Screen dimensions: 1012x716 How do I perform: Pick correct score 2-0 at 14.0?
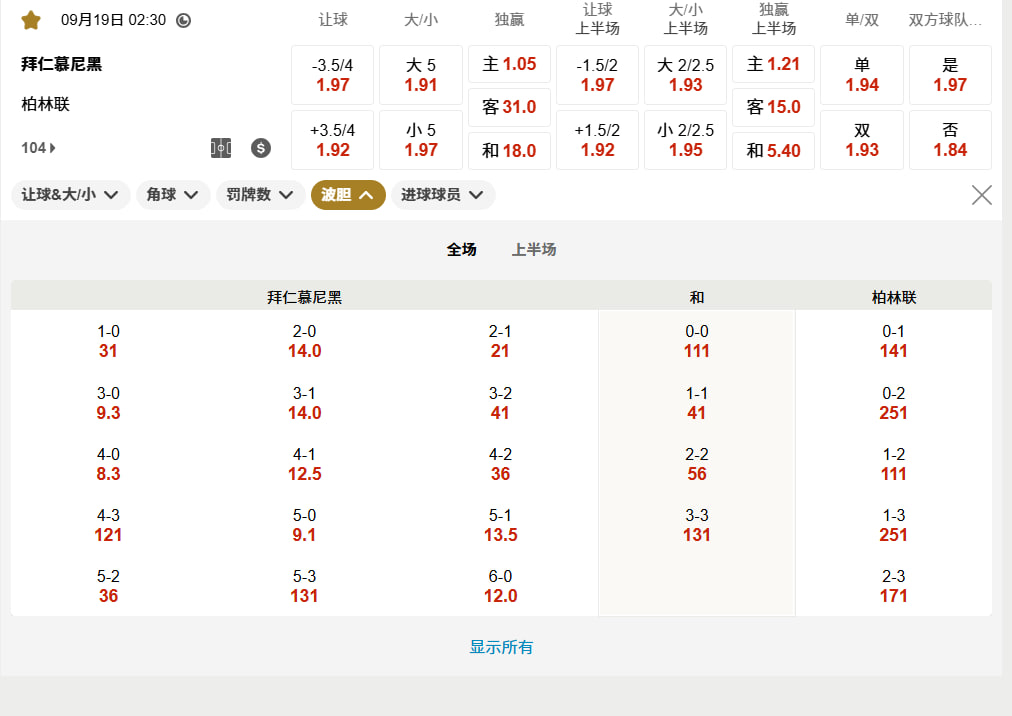[305, 341]
